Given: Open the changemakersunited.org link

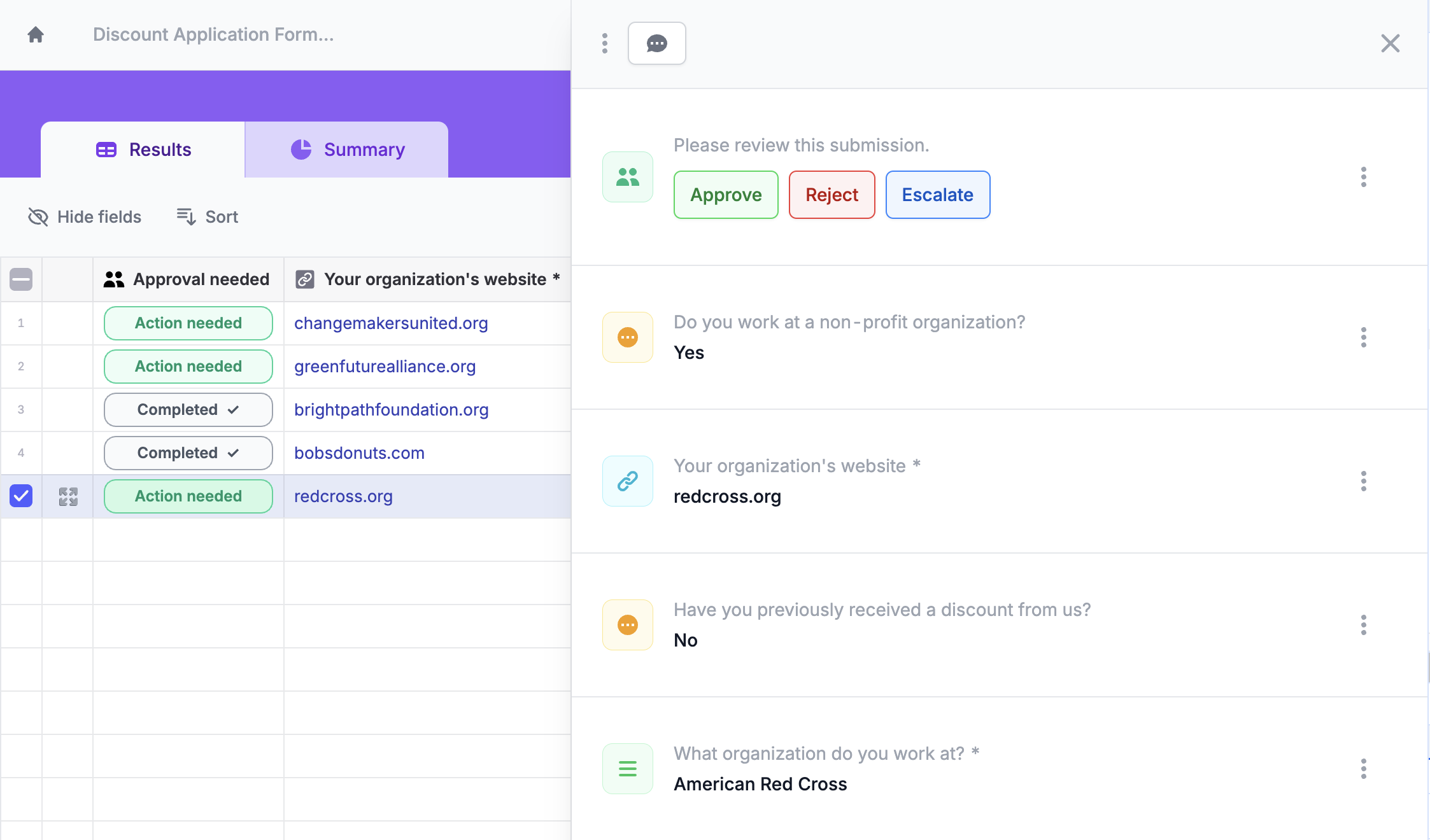Looking at the screenshot, I should (391, 323).
